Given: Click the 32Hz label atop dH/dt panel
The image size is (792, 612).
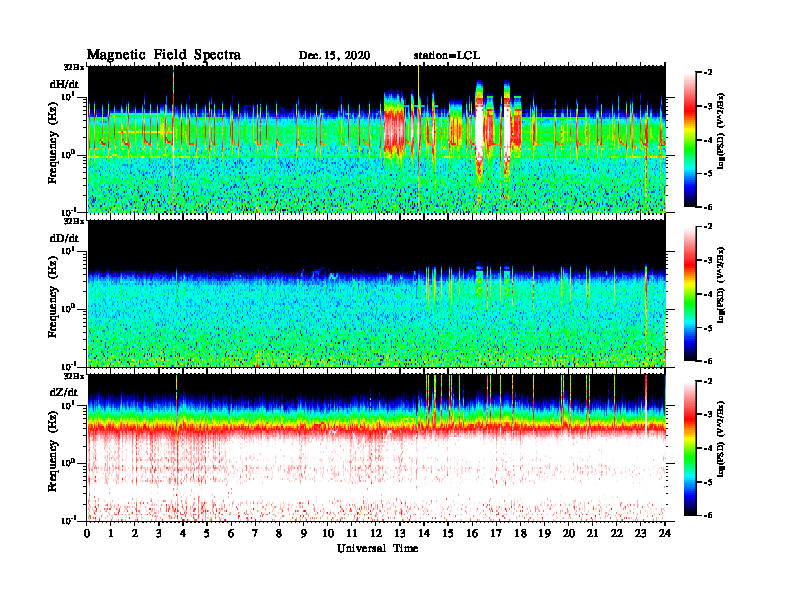Looking at the screenshot, I should (x=73, y=67).
